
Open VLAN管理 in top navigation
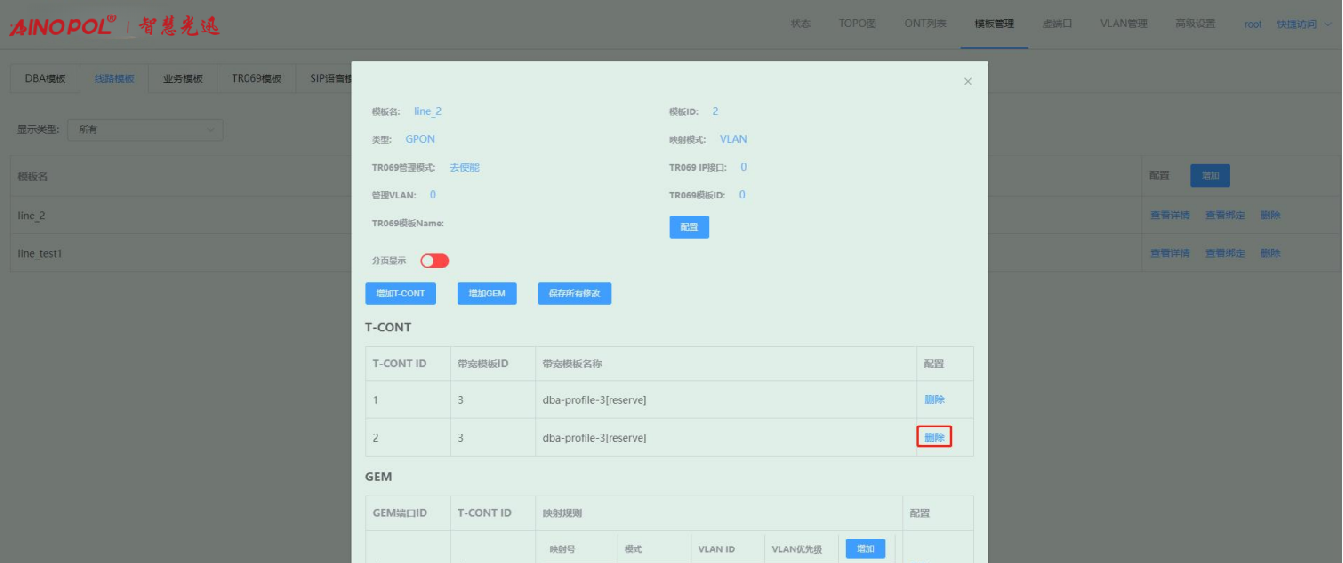(1123, 24)
